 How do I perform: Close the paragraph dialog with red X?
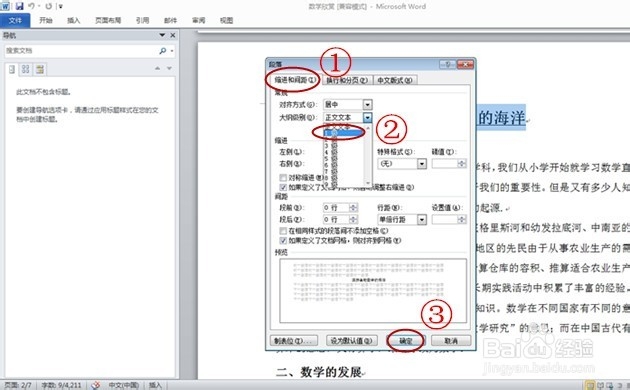pyautogui.click(x=466, y=64)
